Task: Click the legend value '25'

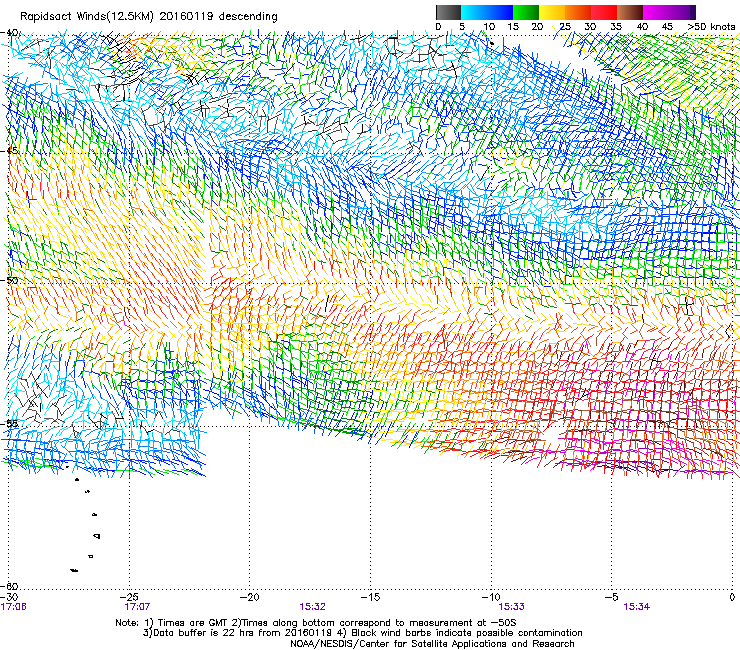Action: click(x=564, y=27)
